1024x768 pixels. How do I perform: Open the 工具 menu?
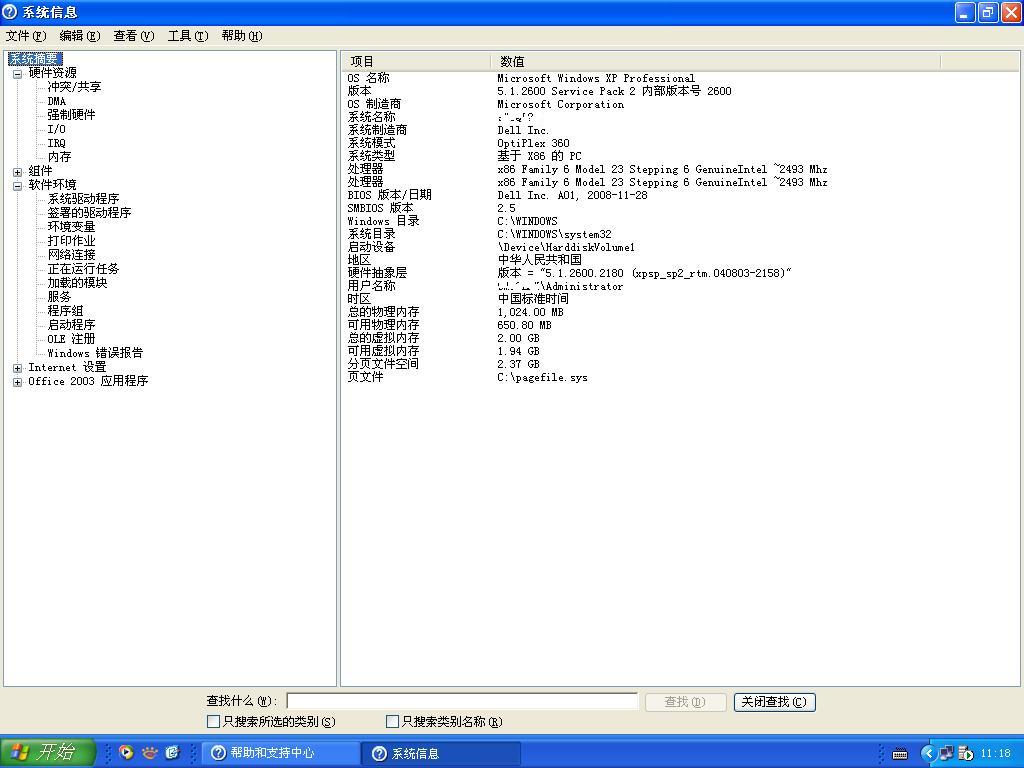[x=188, y=36]
